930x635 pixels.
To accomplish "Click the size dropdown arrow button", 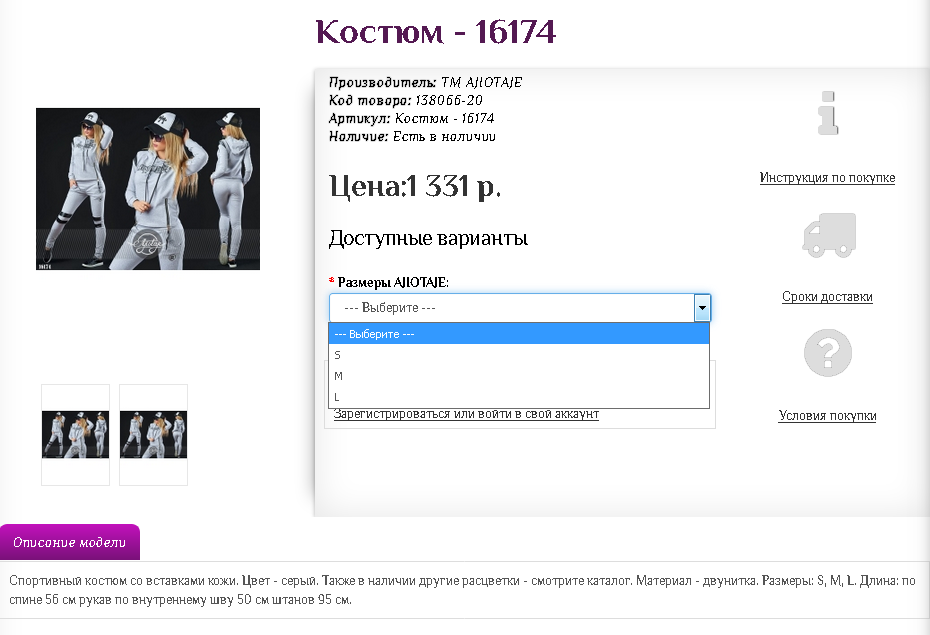I will (x=702, y=308).
